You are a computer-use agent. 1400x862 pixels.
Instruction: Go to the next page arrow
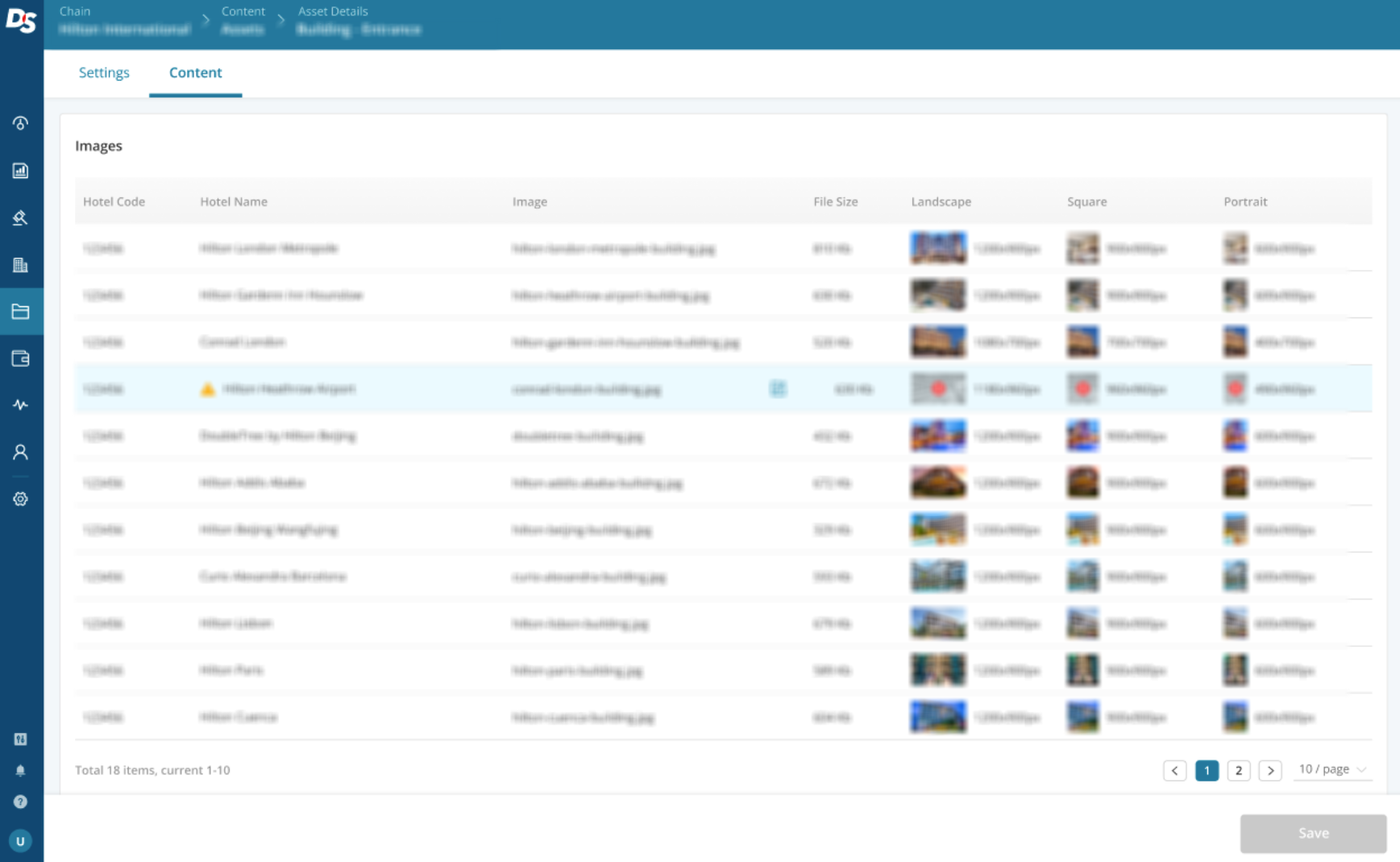point(1270,770)
